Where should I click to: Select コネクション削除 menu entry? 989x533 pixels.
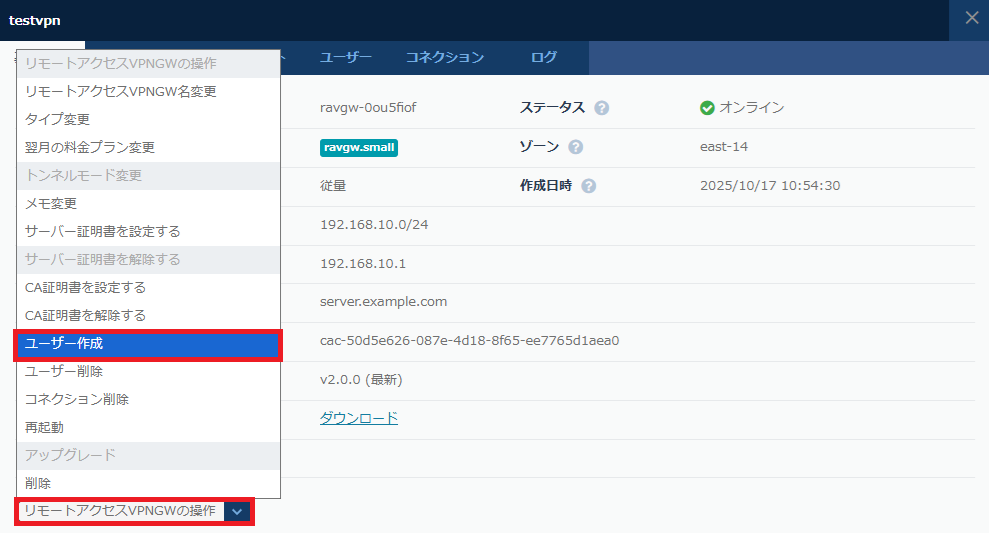tap(77, 399)
